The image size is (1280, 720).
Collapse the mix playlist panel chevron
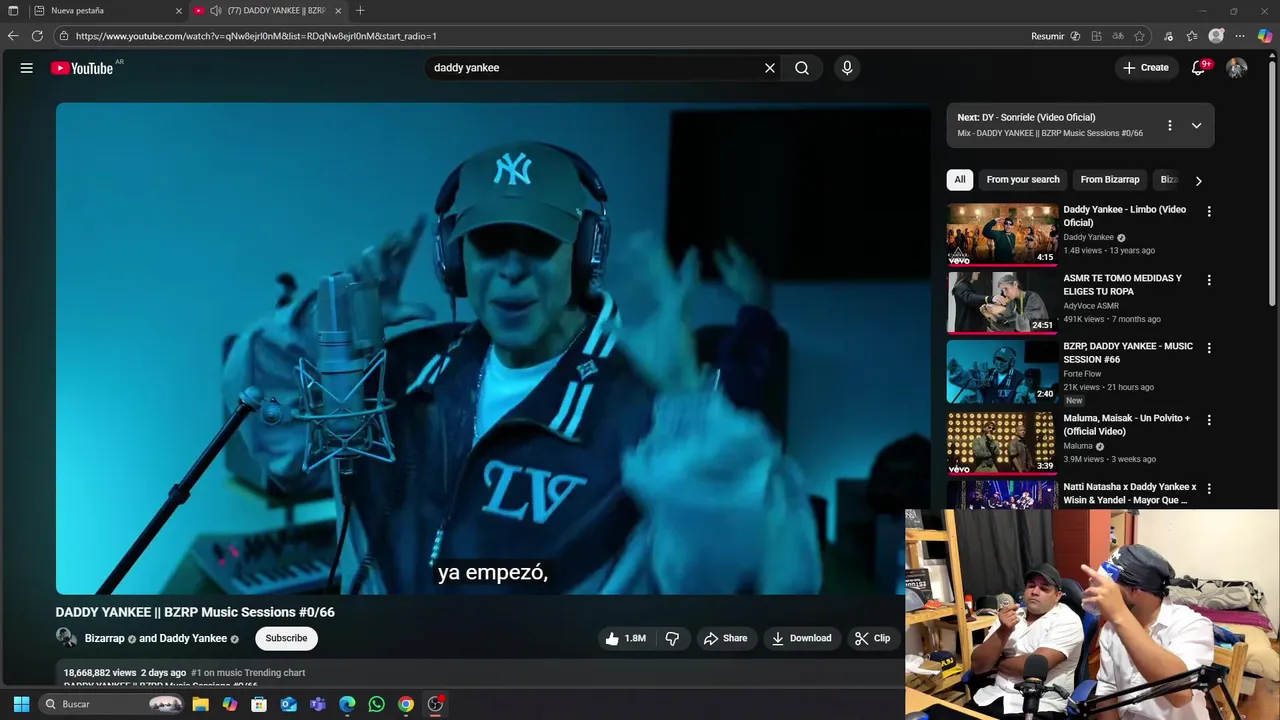1196,126
